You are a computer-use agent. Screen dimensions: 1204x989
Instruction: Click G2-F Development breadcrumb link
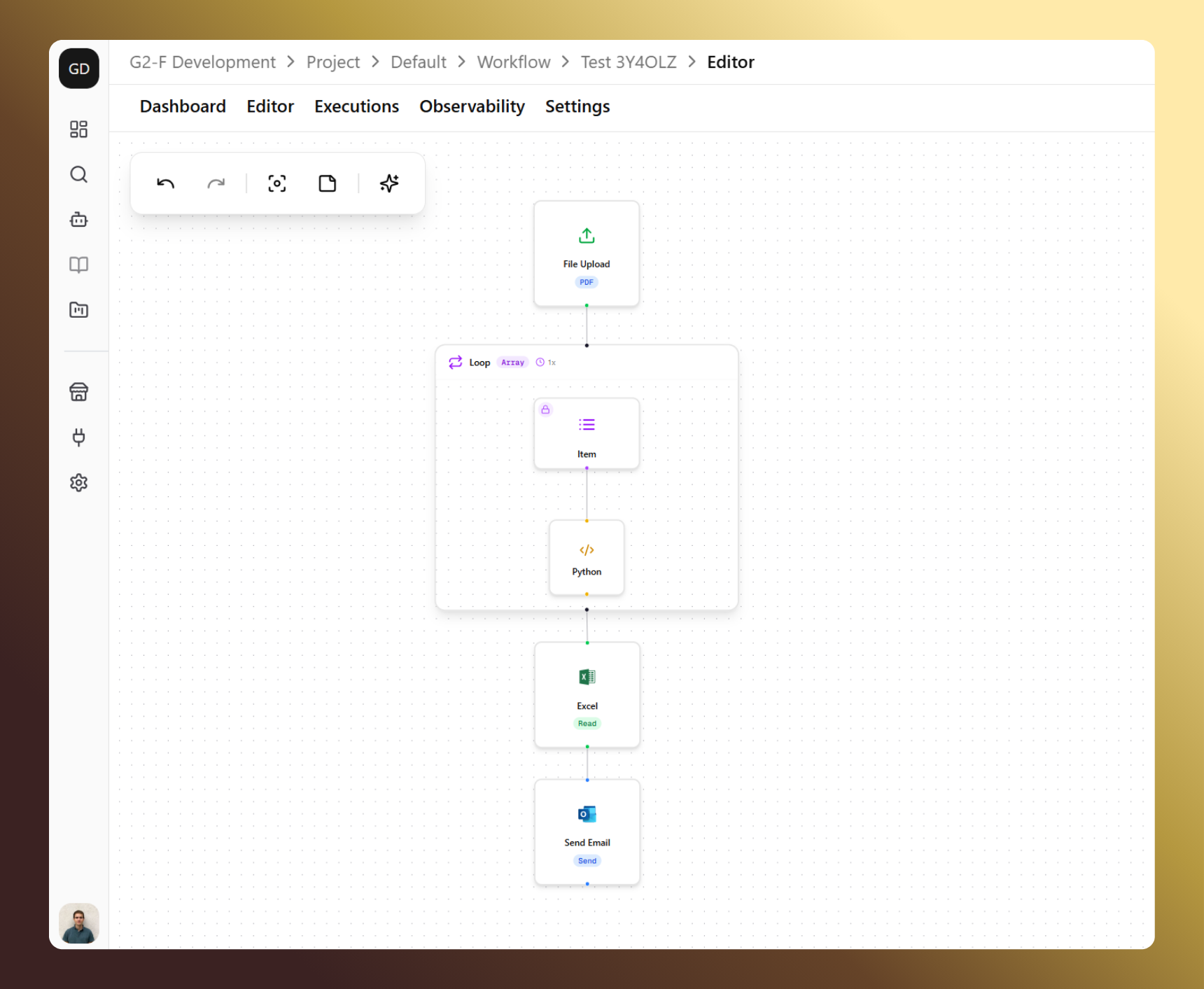click(202, 62)
